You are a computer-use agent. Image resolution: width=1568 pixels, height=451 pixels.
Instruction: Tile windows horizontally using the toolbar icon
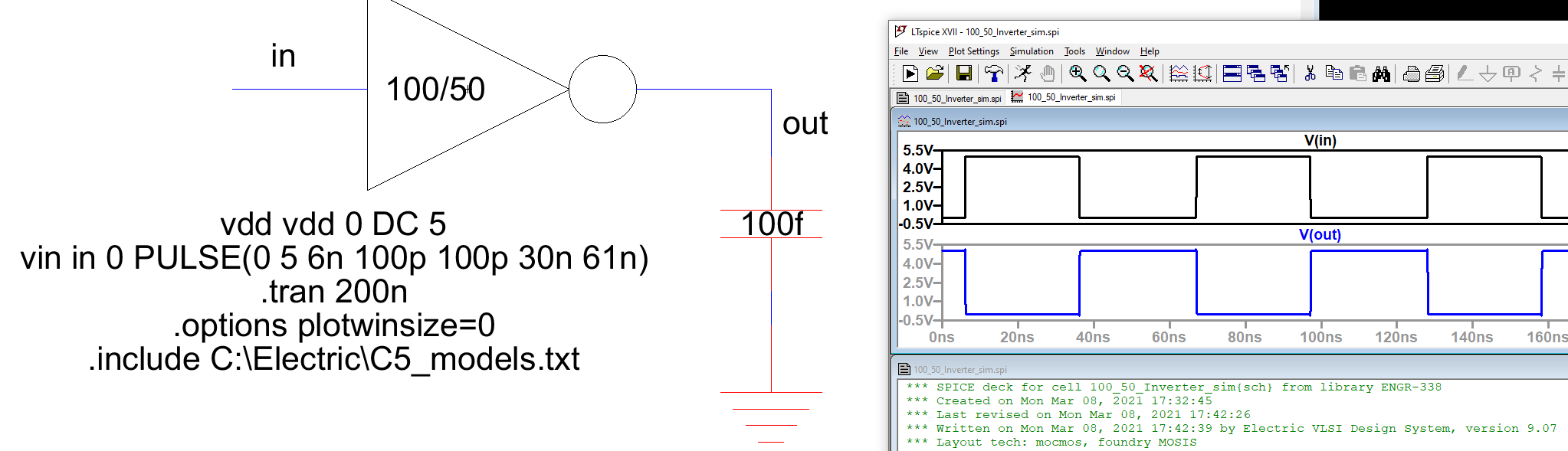click(x=1232, y=74)
